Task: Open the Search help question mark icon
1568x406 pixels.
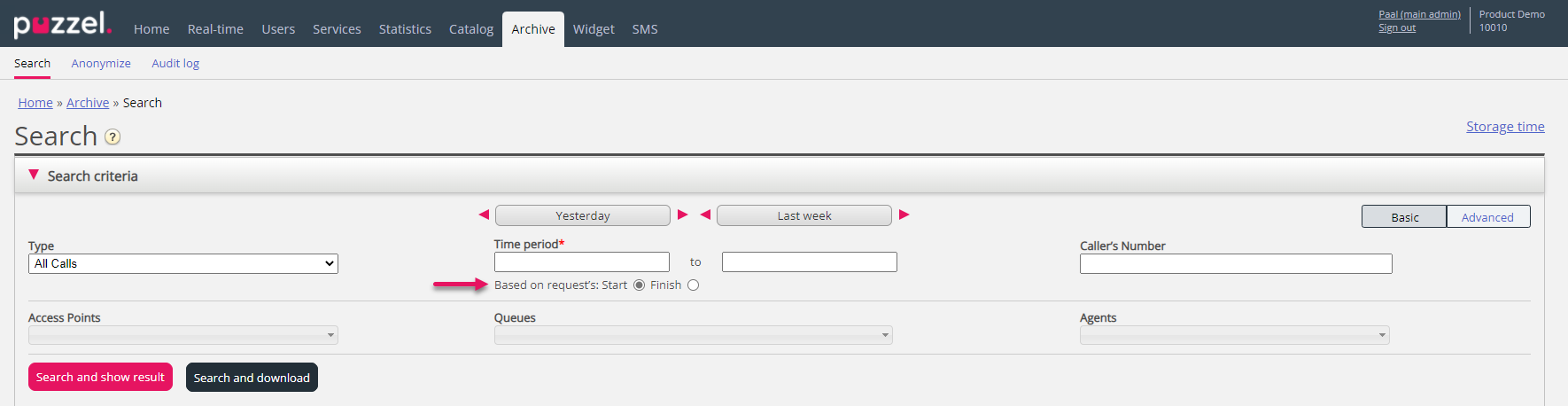Action: pos(113,137)
